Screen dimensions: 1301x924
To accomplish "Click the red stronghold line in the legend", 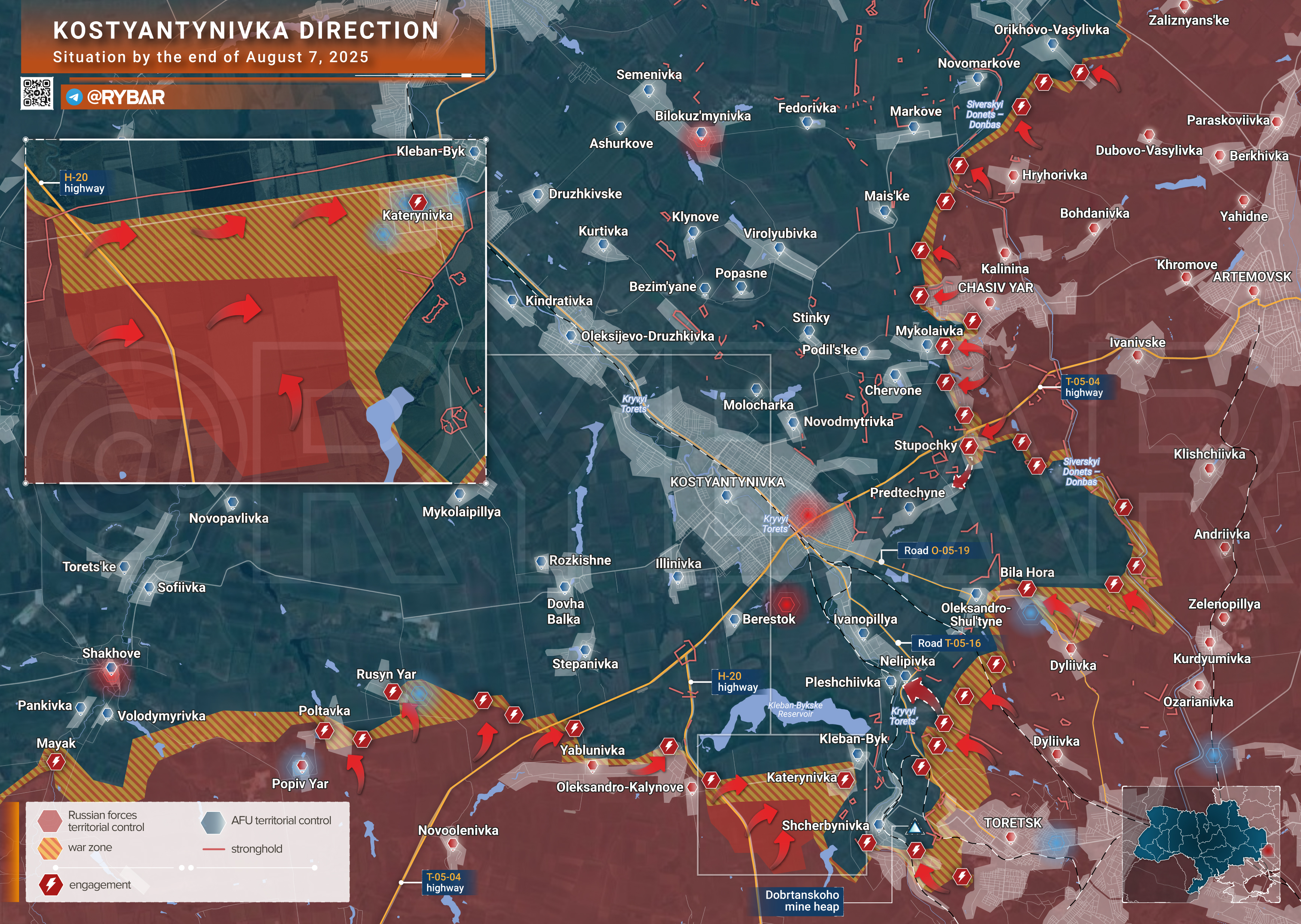I will point(214,850).
